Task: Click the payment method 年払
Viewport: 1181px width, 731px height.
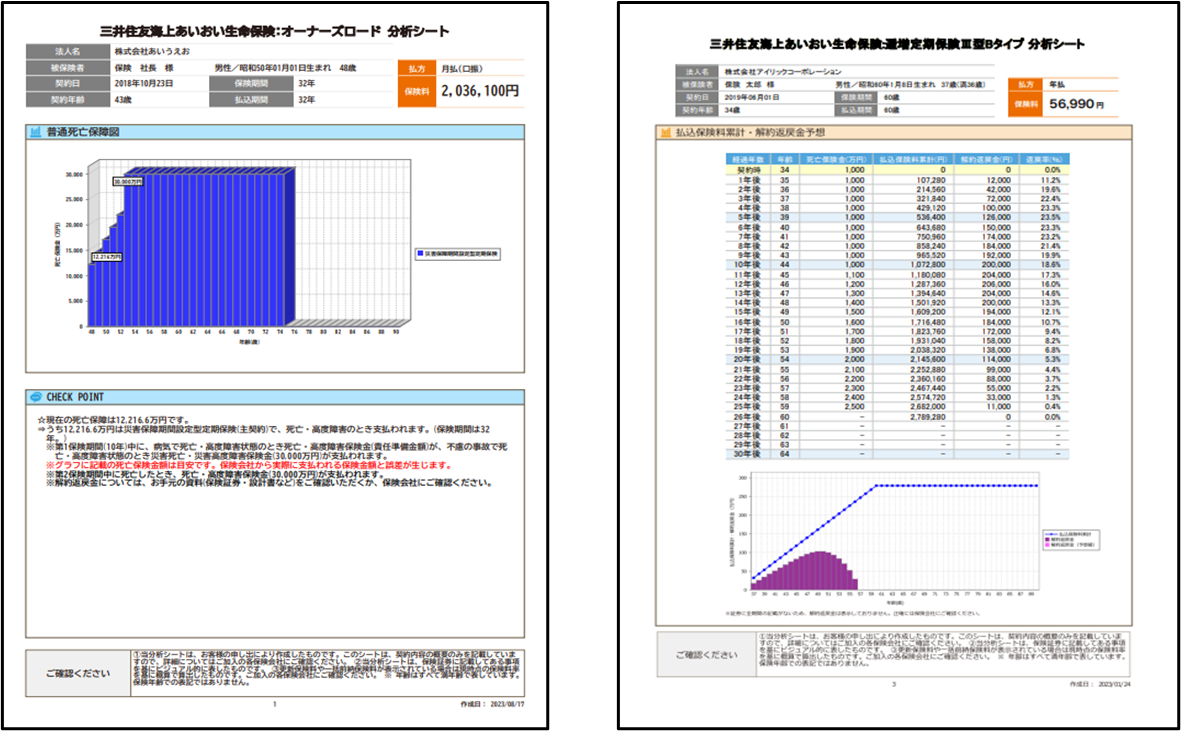Action: (x=1056, y=84)
